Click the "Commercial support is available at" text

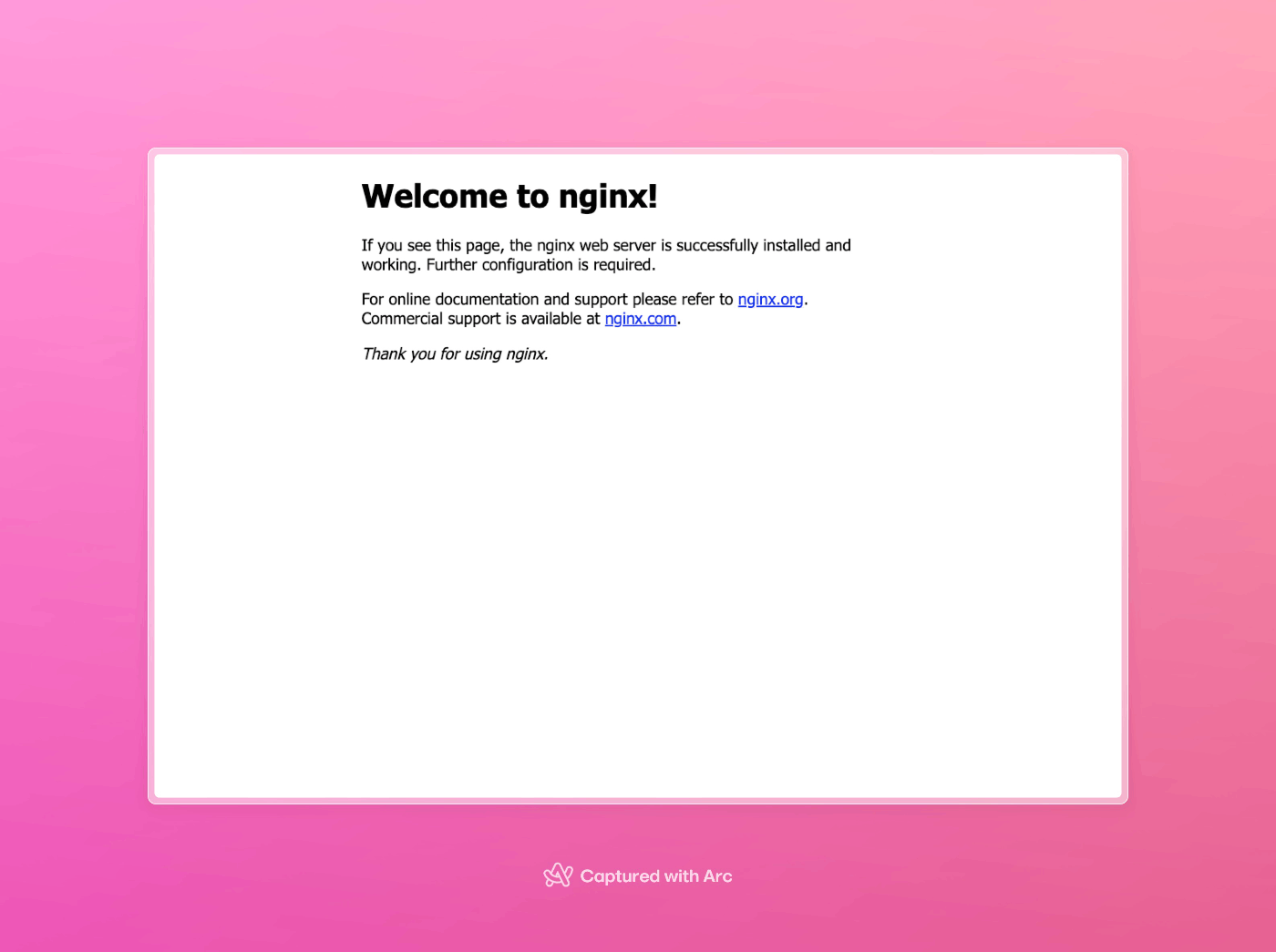tap(481, 319)
